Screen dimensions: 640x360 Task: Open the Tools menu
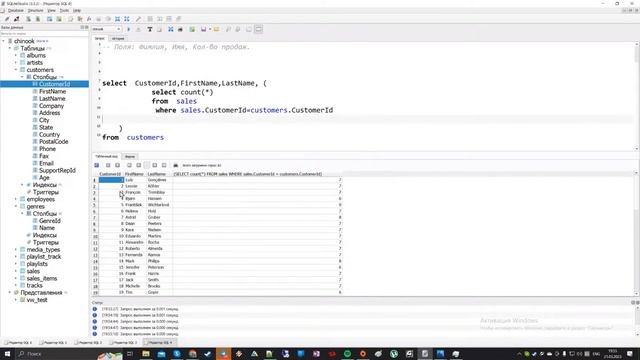(x=64, y=10)
